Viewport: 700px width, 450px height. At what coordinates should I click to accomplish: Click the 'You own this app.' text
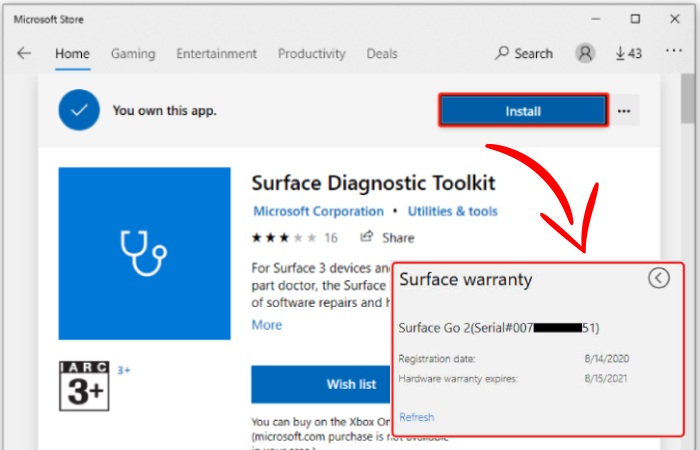click(164, 110)
